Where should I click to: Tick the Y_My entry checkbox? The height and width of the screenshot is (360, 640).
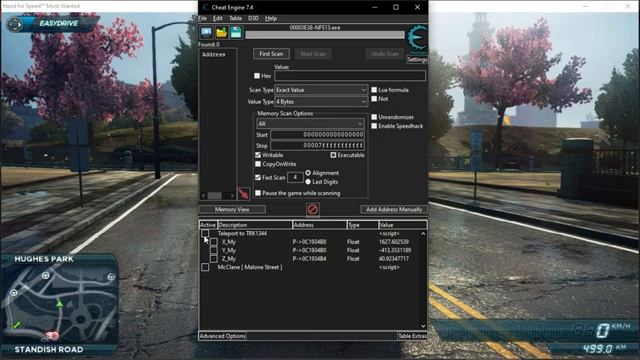213,250
